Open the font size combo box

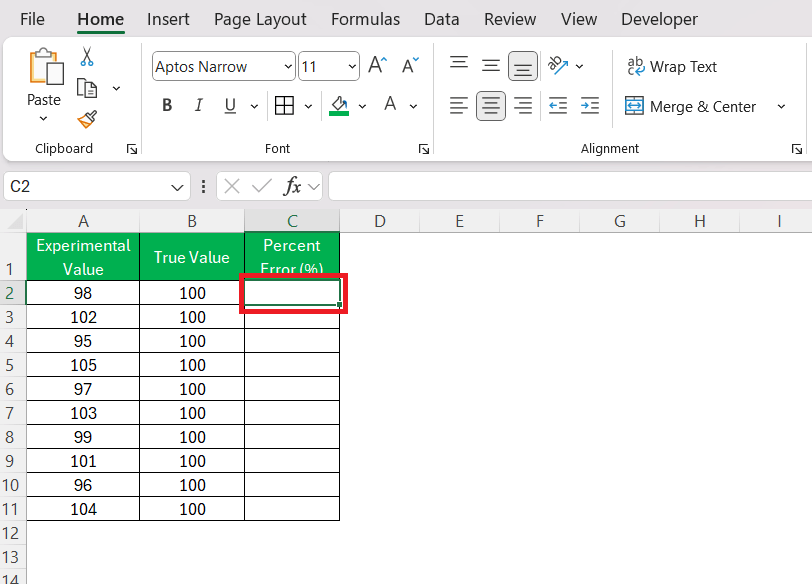329,66
